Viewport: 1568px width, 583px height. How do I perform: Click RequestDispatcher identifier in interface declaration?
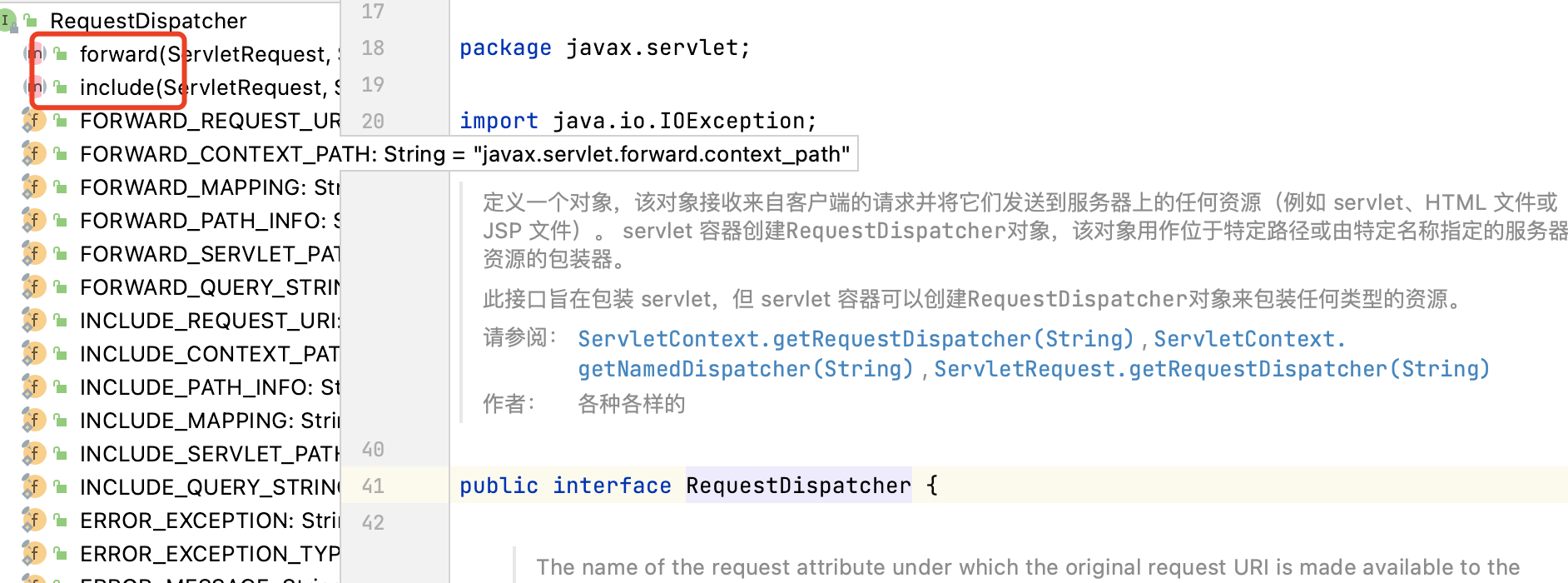click(798, 486)
